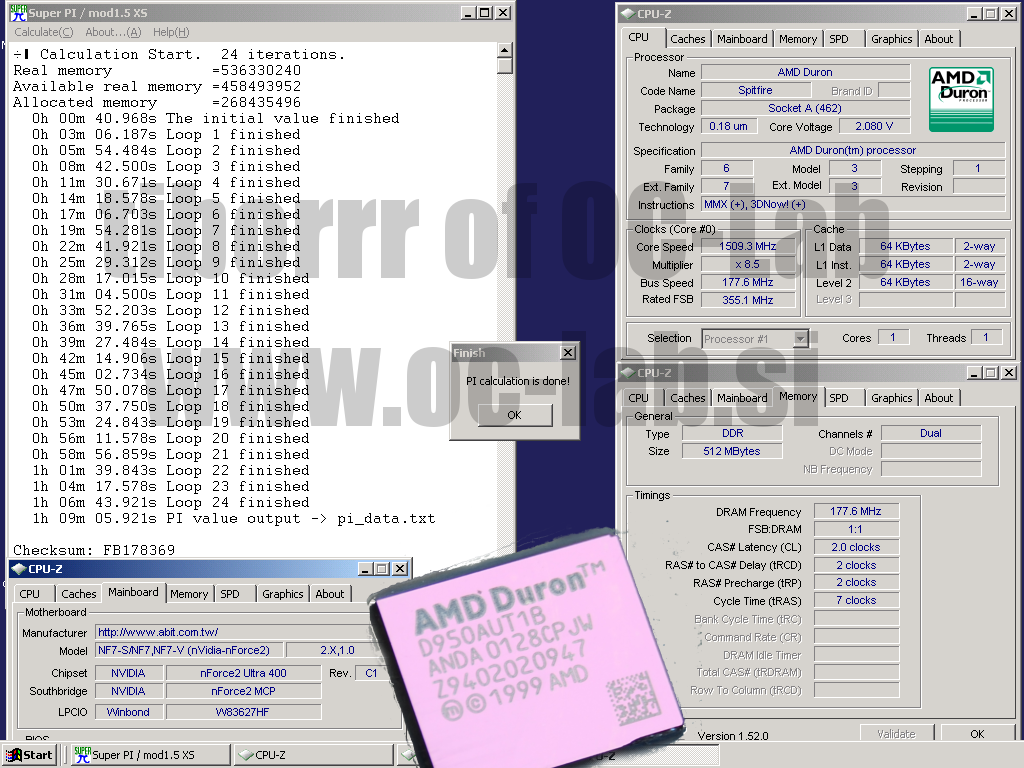Select the CPU tab in the CPU-Z Memory window
This screenshot has height=768, width=1024.
point(639,398)
